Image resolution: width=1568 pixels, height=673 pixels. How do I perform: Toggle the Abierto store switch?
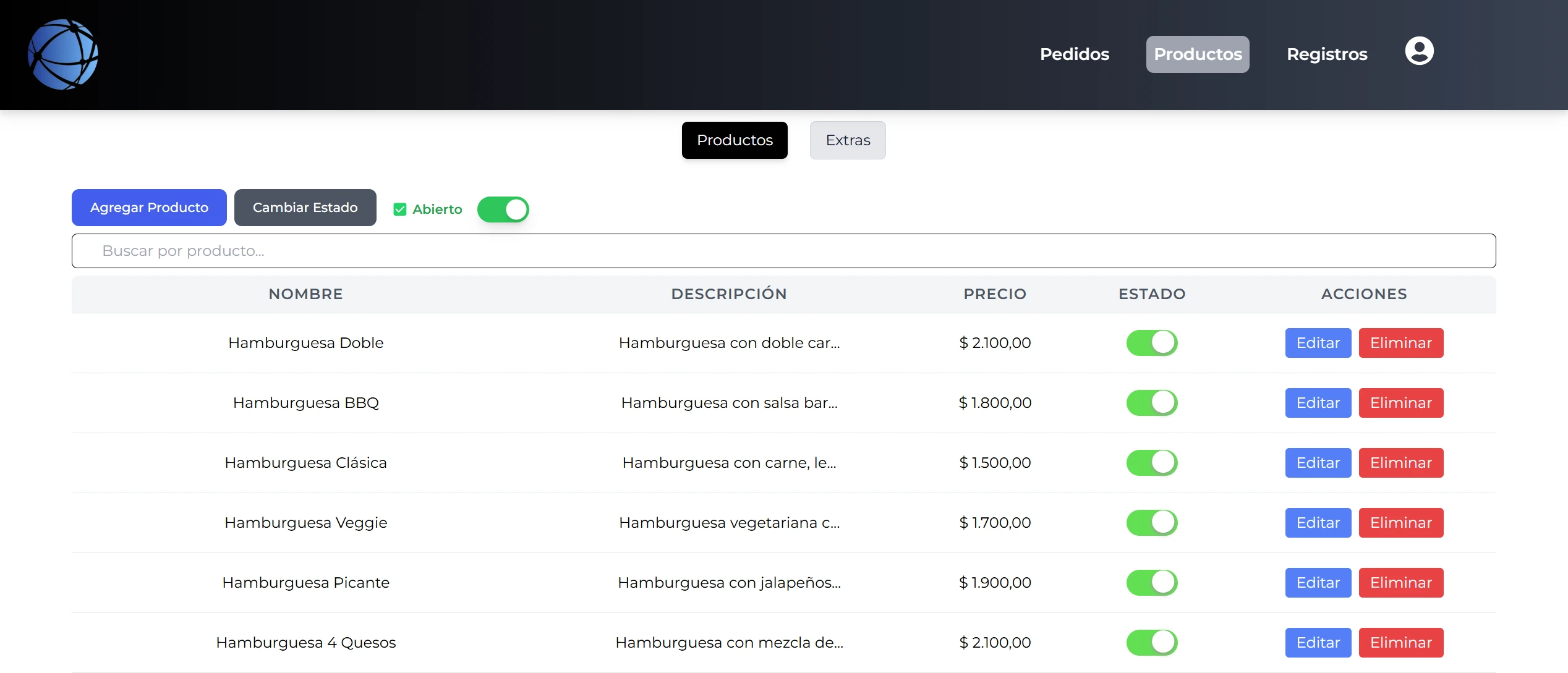503,210
